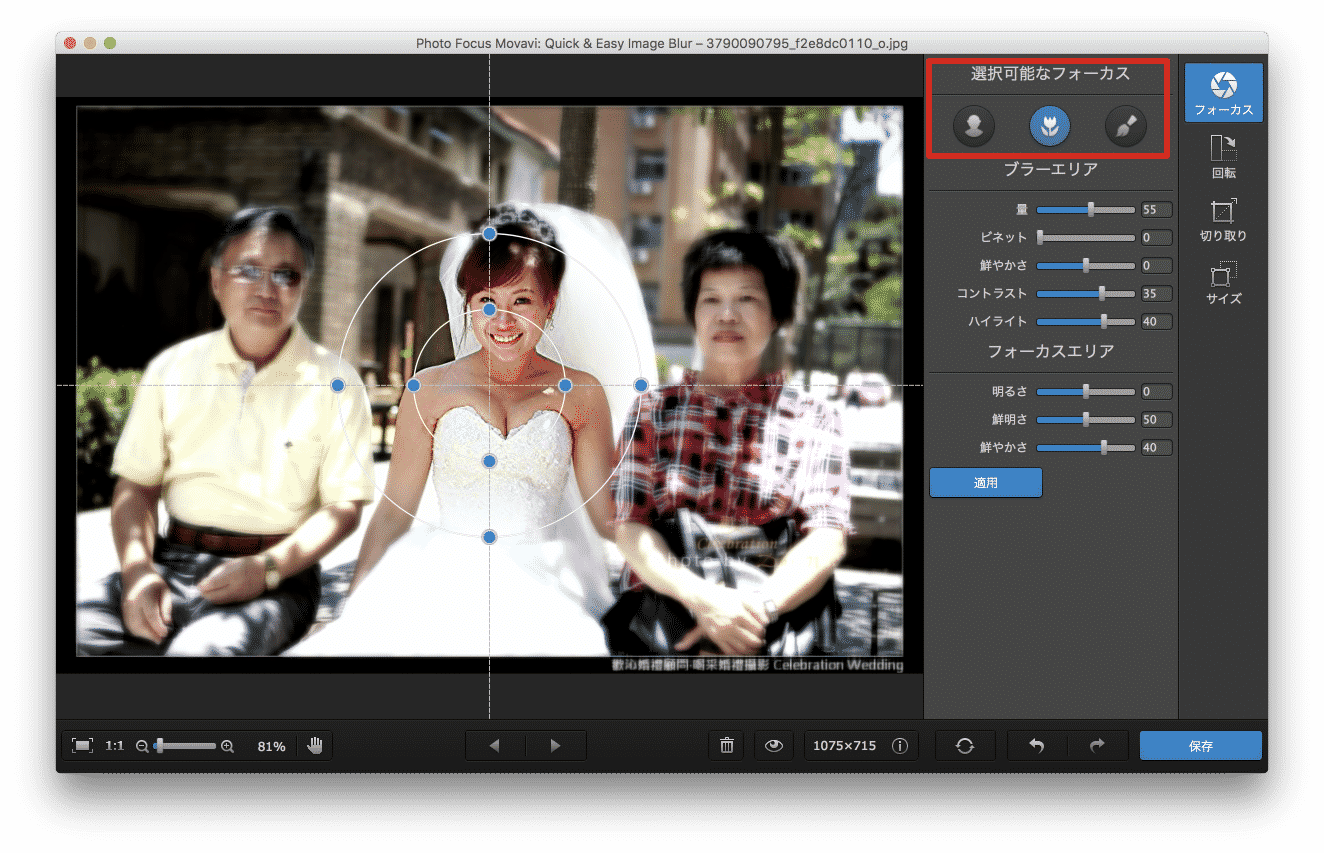Open the サイズ resize tab
The height and width of the screenshot is (853, 1324).
pos(1223,284)
